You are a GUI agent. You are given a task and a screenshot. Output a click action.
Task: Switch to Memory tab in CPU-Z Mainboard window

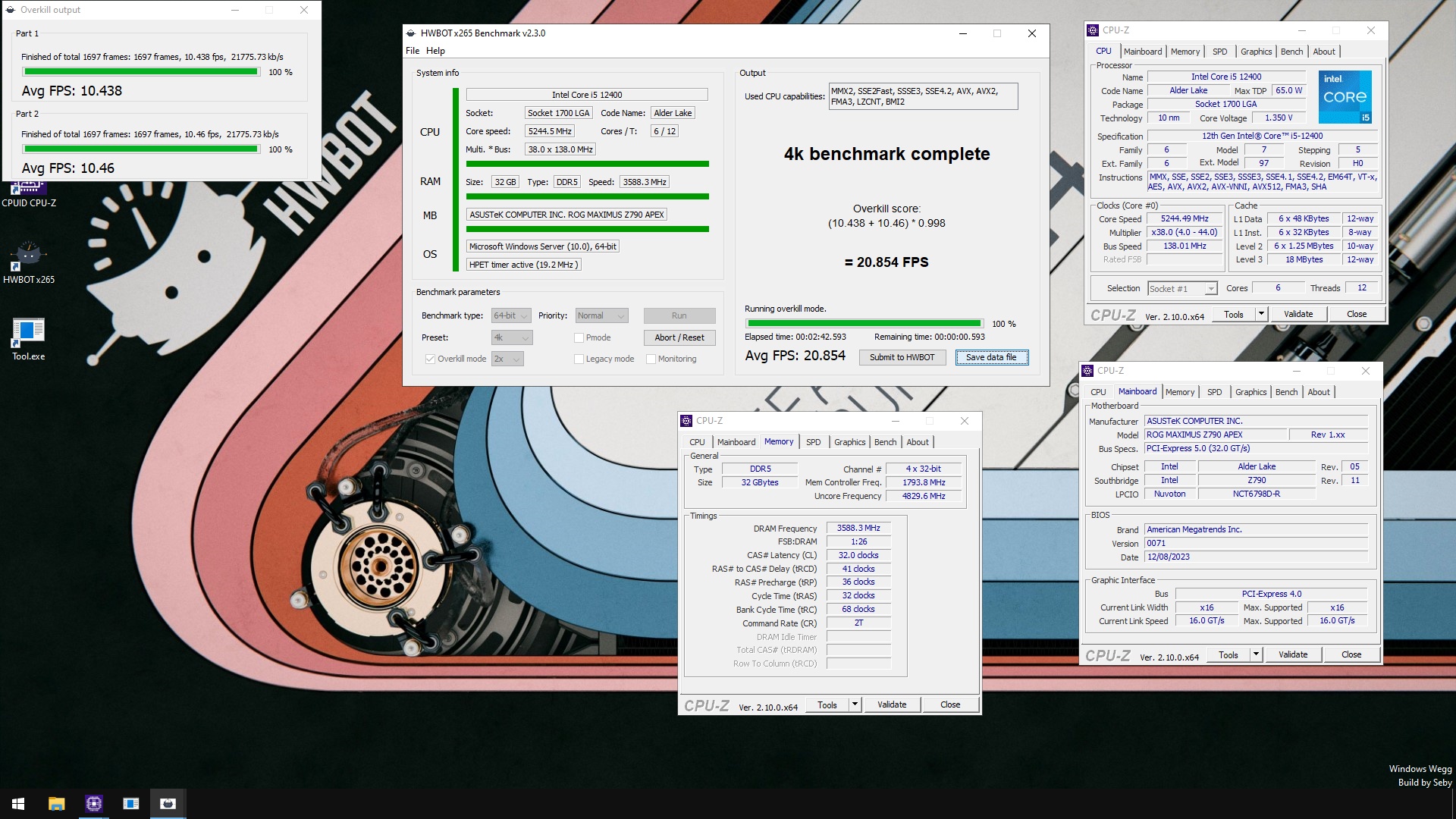pyautogui.click(x=1179, y=392)
